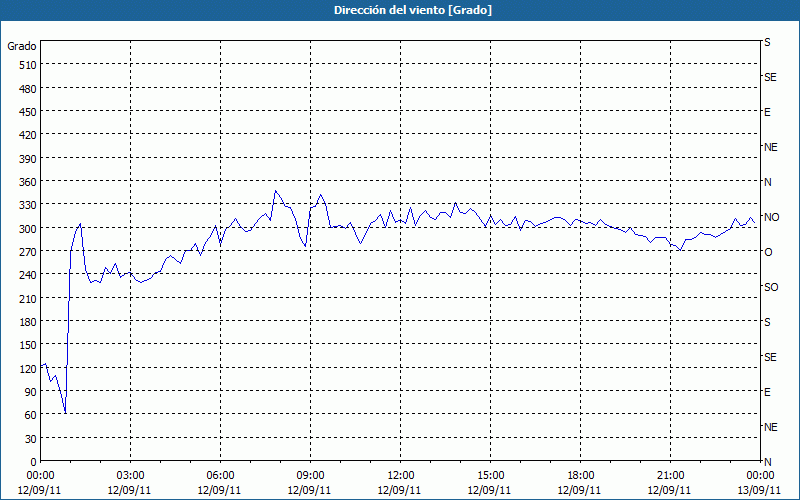
Task: Click the 30 degree axis label
Action: [x=31, y=439]
